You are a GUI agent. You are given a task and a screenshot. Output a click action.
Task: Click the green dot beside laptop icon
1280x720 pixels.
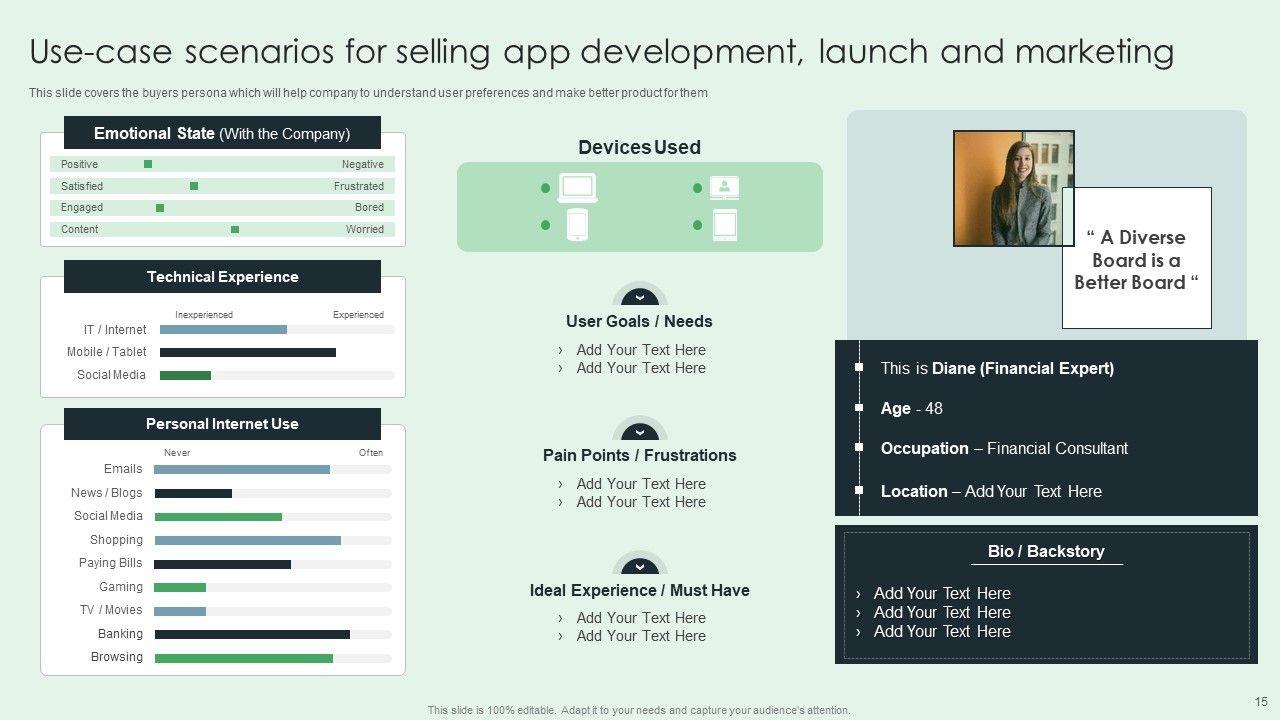[545, 188]
